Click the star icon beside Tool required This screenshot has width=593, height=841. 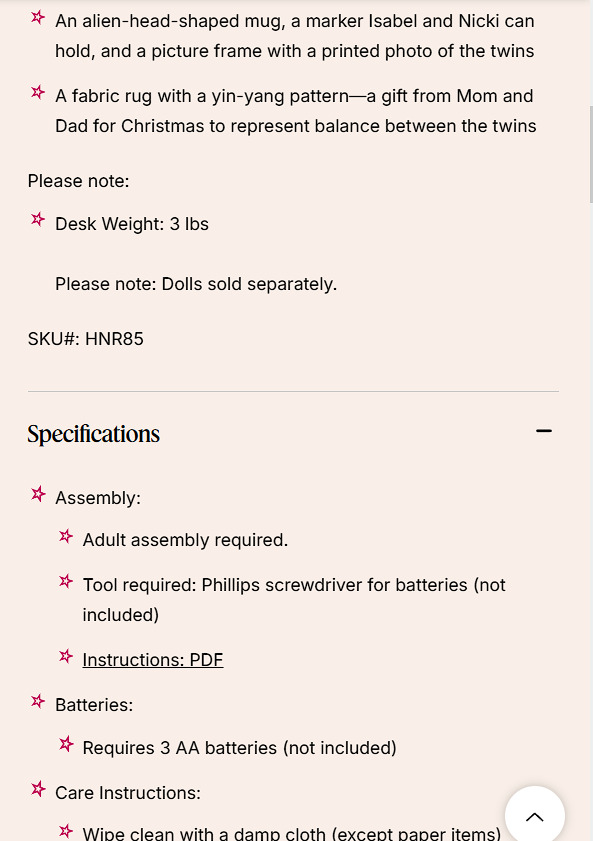[x=66, y=581]
